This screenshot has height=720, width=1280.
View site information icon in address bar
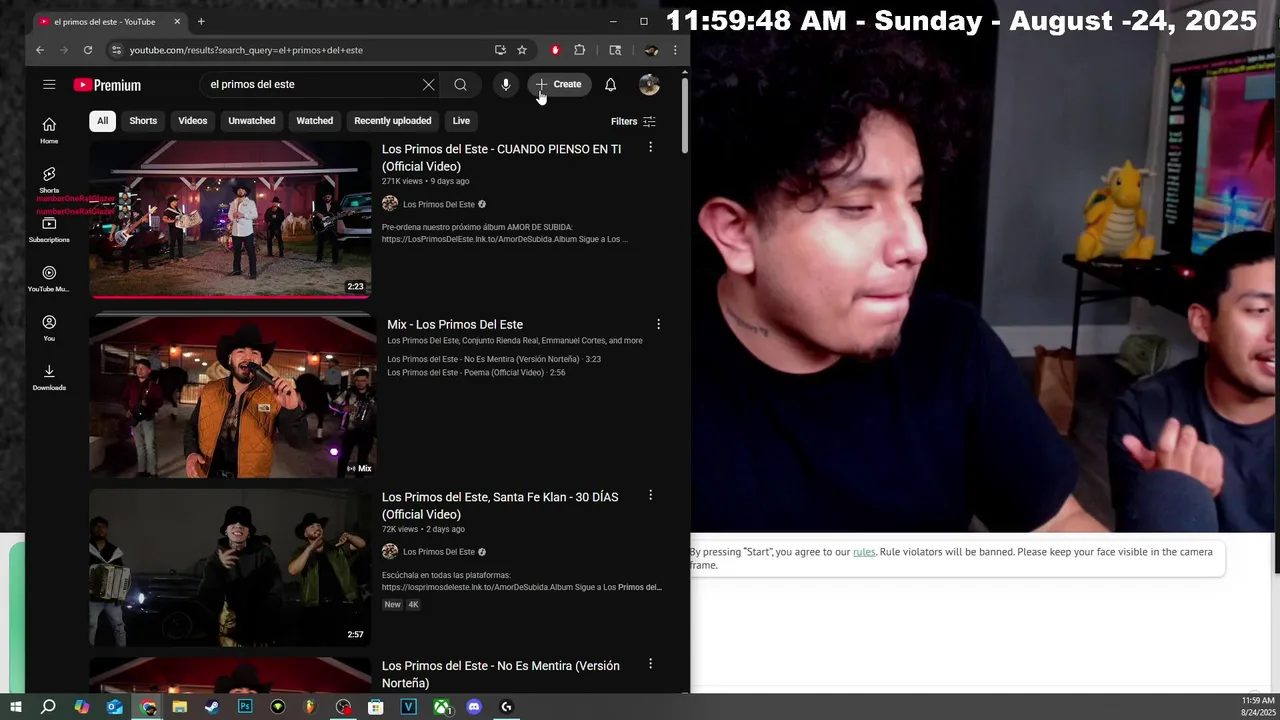click(x=116, y=50)
